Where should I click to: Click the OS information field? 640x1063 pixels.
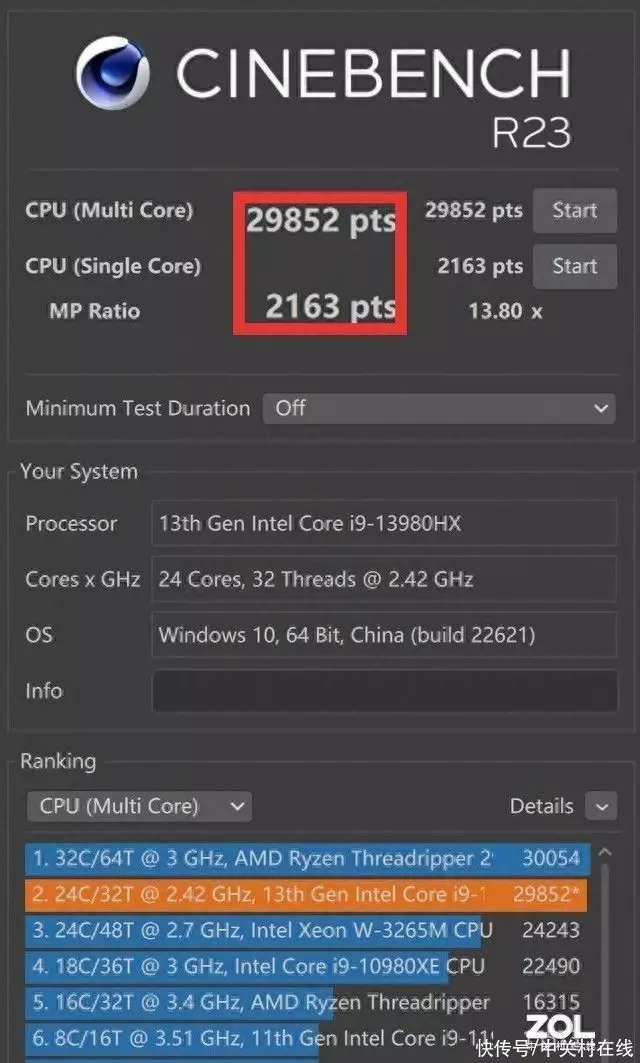[x=384, y=635]
